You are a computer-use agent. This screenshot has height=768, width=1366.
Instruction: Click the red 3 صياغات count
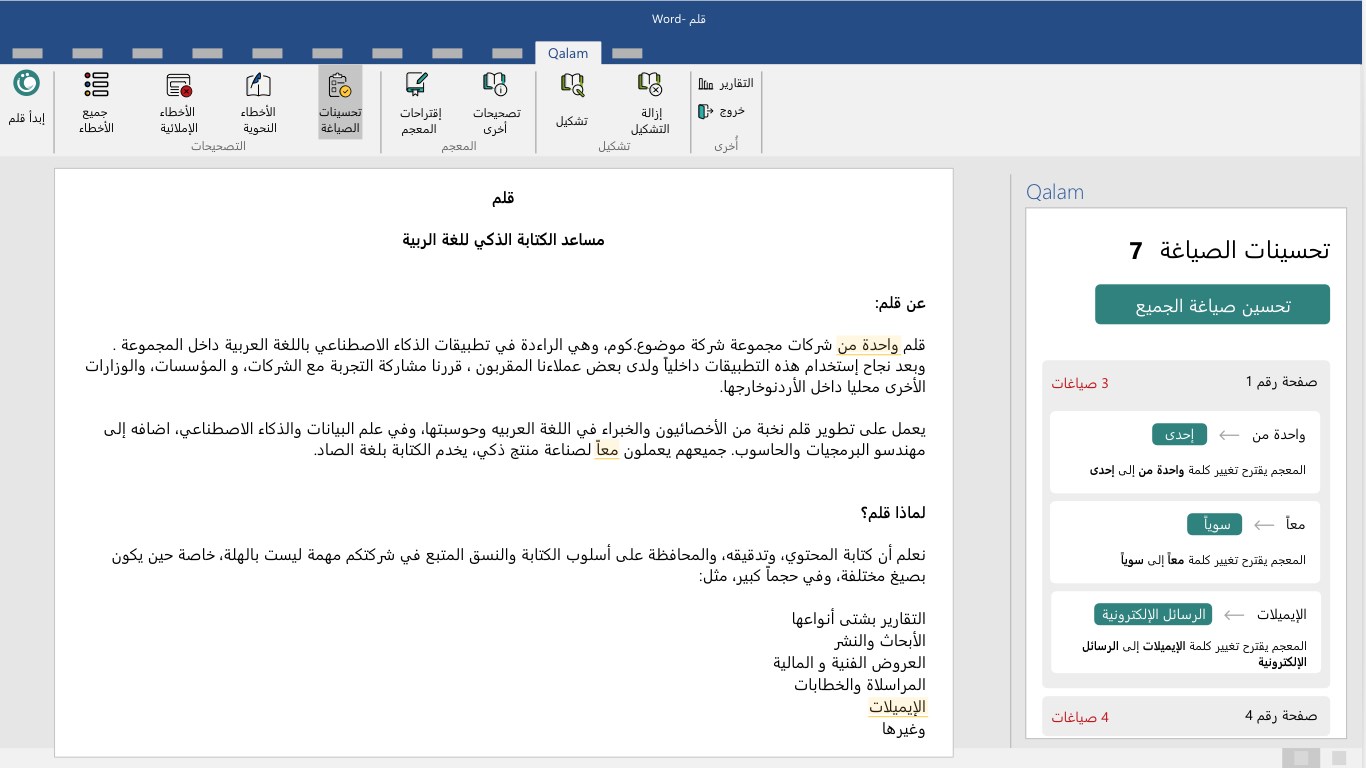(x=1080, y=383)
